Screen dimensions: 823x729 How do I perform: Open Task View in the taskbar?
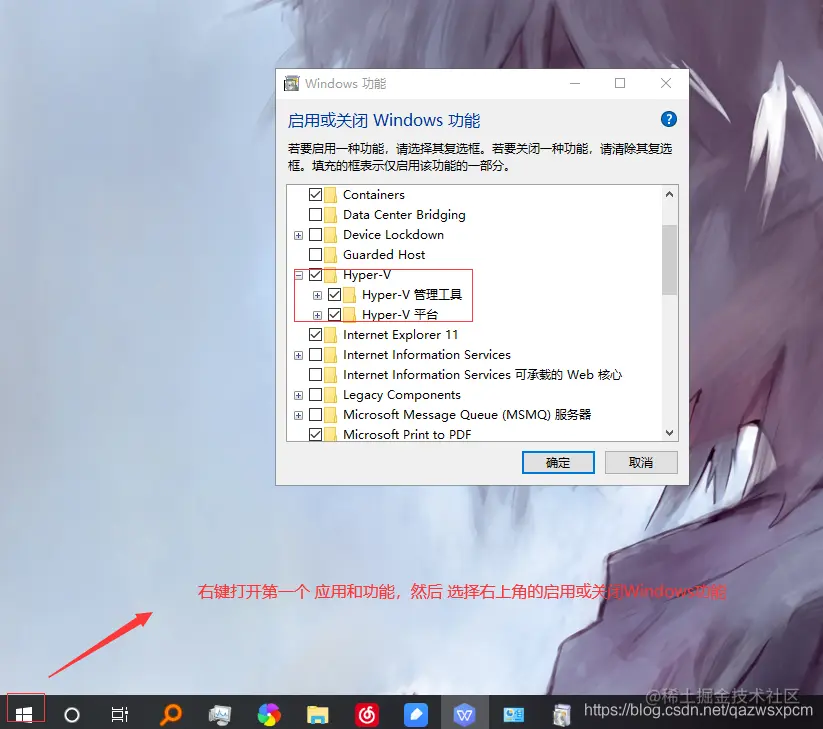pos(120,714)
